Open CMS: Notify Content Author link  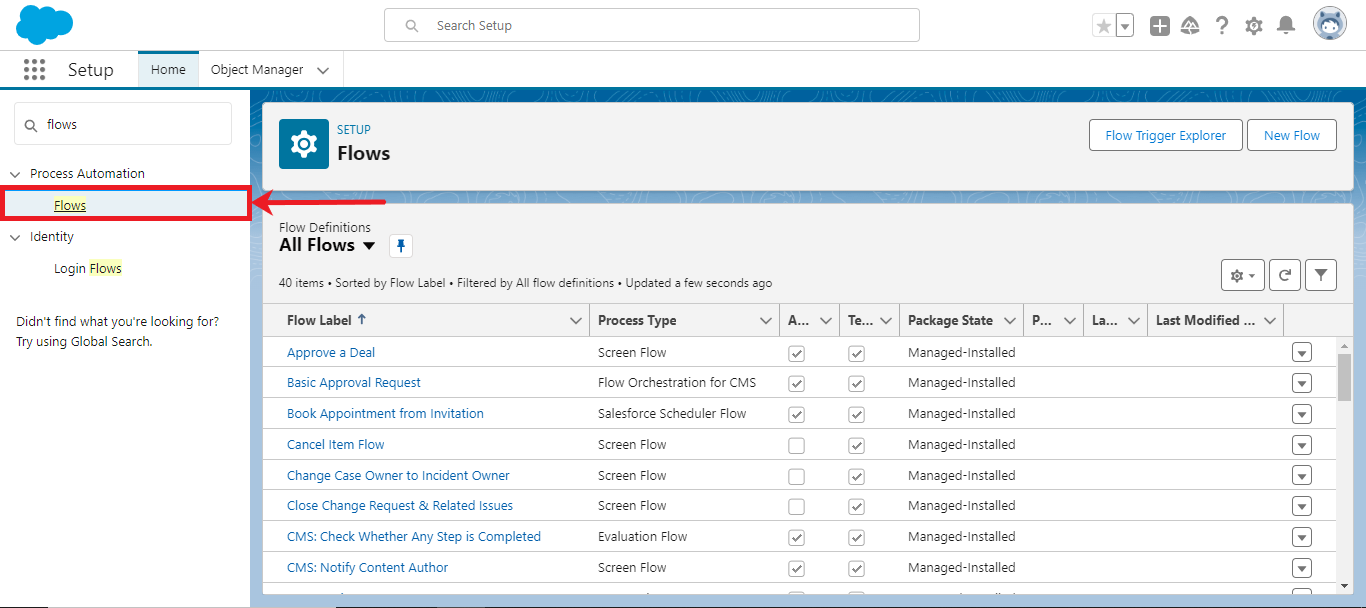pos(368,567)
